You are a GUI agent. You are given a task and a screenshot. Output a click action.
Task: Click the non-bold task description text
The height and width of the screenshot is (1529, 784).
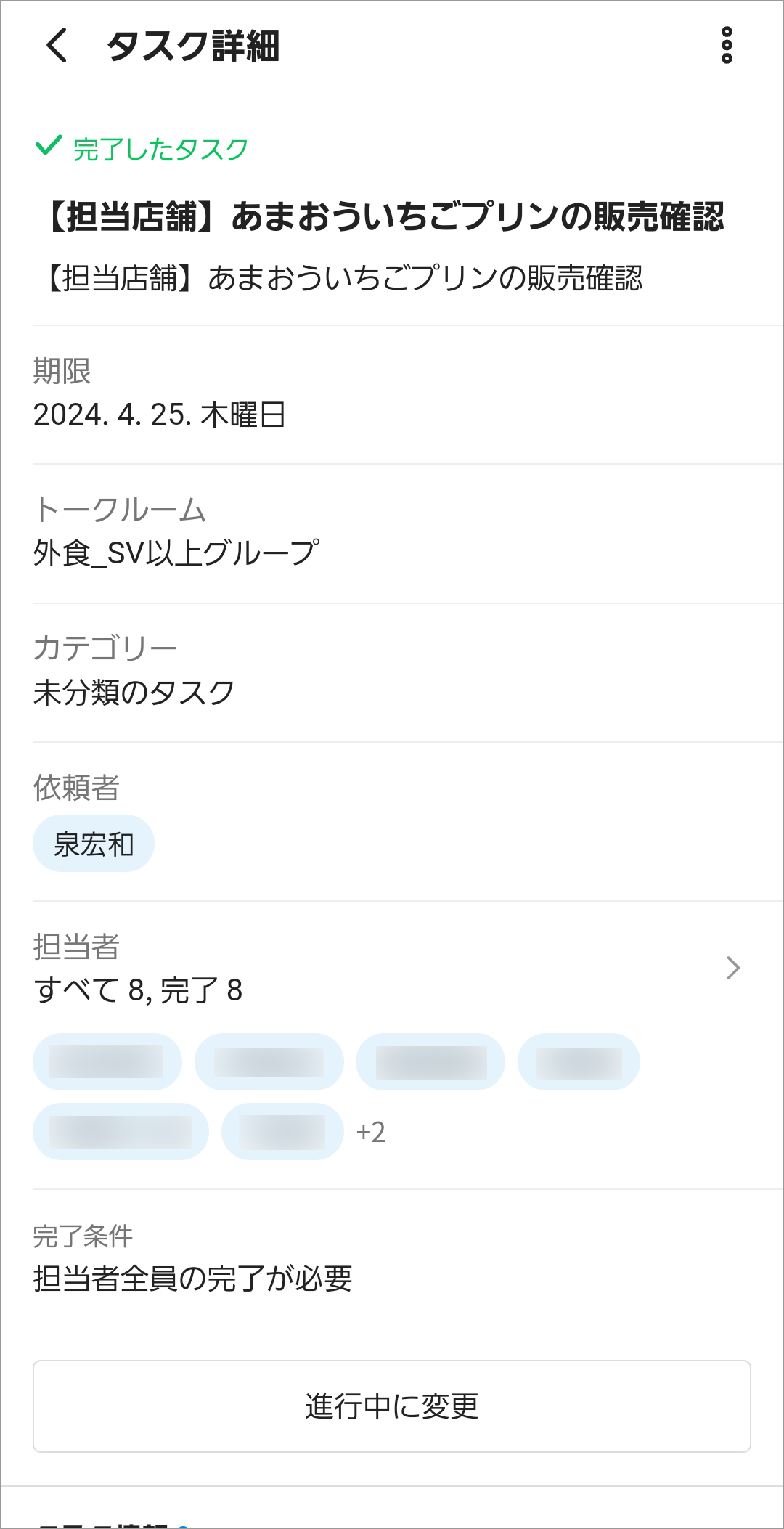tap(341, 278)
